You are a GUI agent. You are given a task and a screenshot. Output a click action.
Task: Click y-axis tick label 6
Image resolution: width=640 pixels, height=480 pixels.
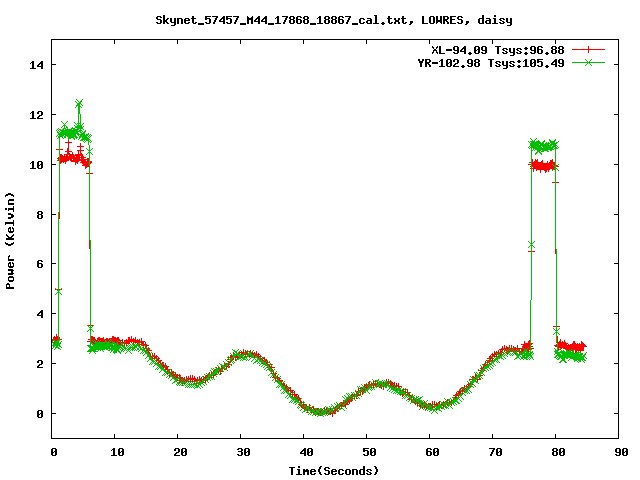tap(40, 264)
